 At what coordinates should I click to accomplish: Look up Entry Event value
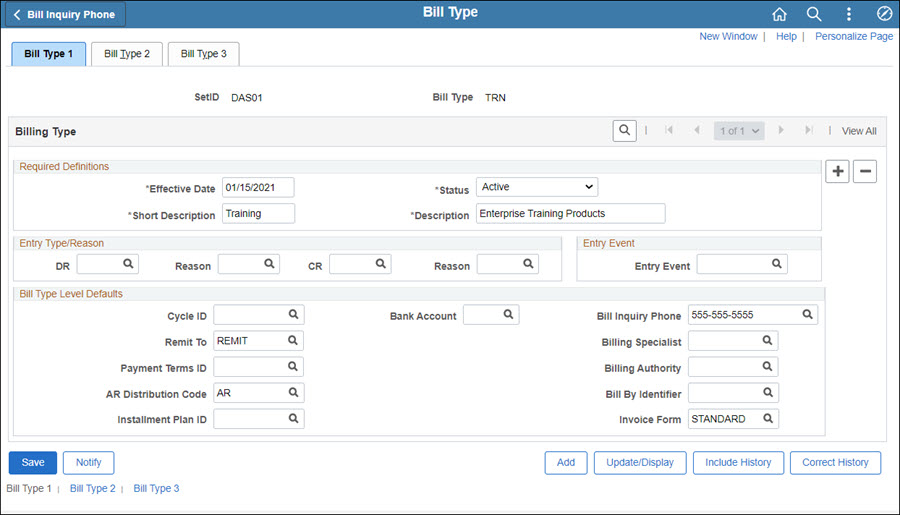pos(777,264)
